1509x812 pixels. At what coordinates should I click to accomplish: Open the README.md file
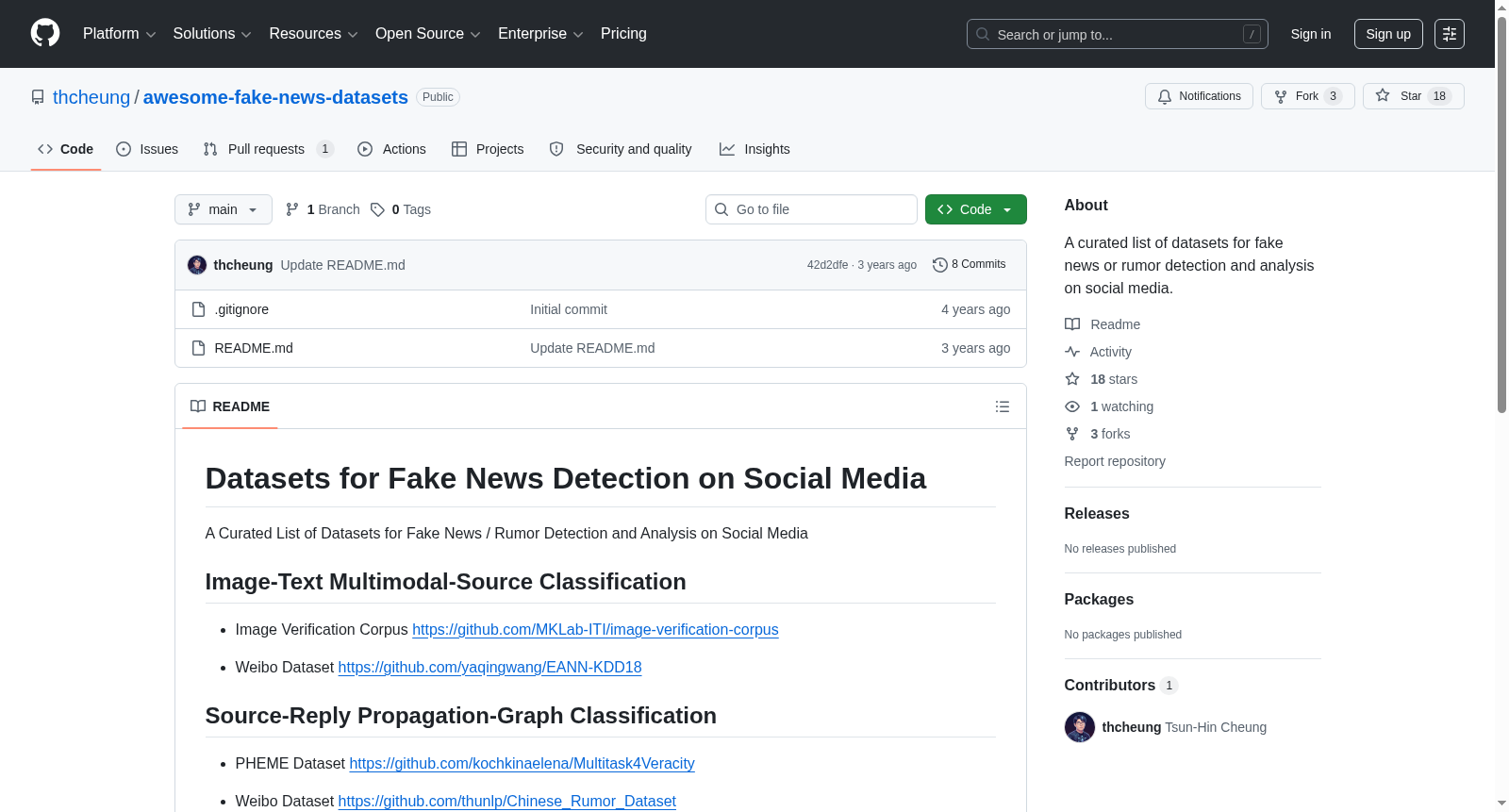[254, 348]
